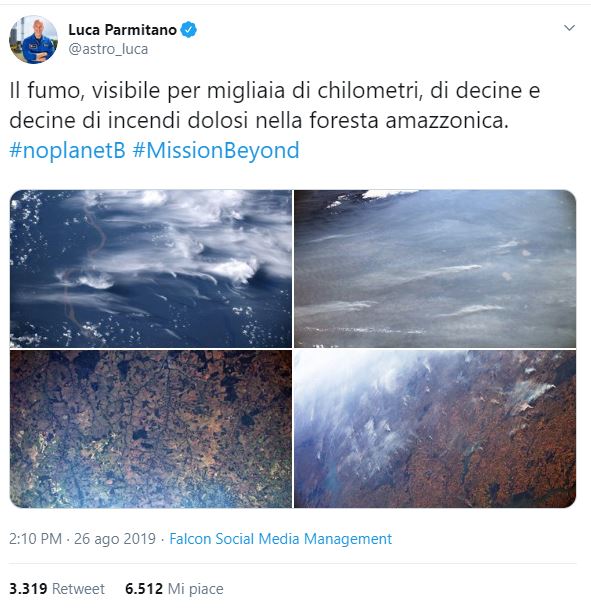591x611 pixels.
Task: Open the Luca Parmitano display name
Action: 122,30
